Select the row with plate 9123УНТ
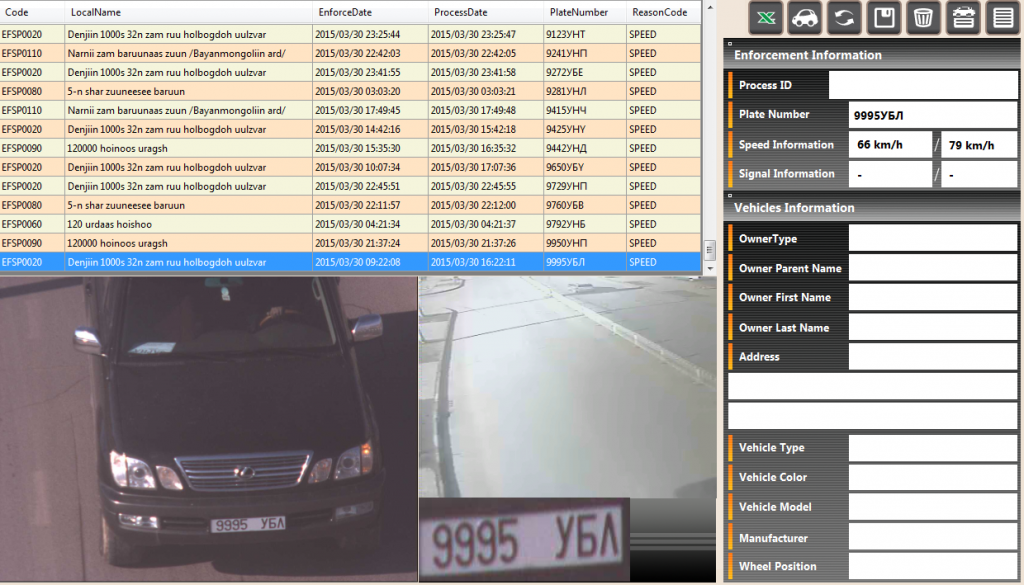 click(350, 34)
